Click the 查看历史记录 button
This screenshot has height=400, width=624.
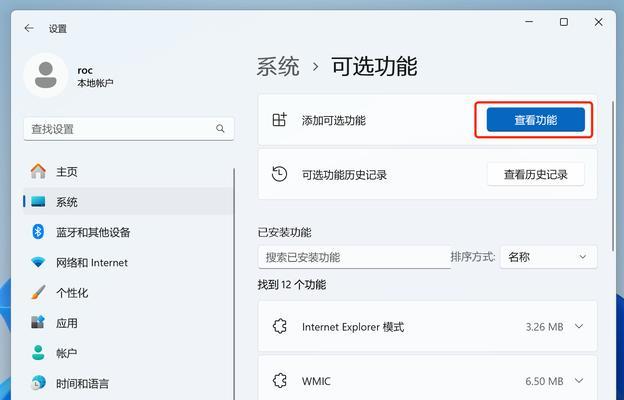coord(536,174)
